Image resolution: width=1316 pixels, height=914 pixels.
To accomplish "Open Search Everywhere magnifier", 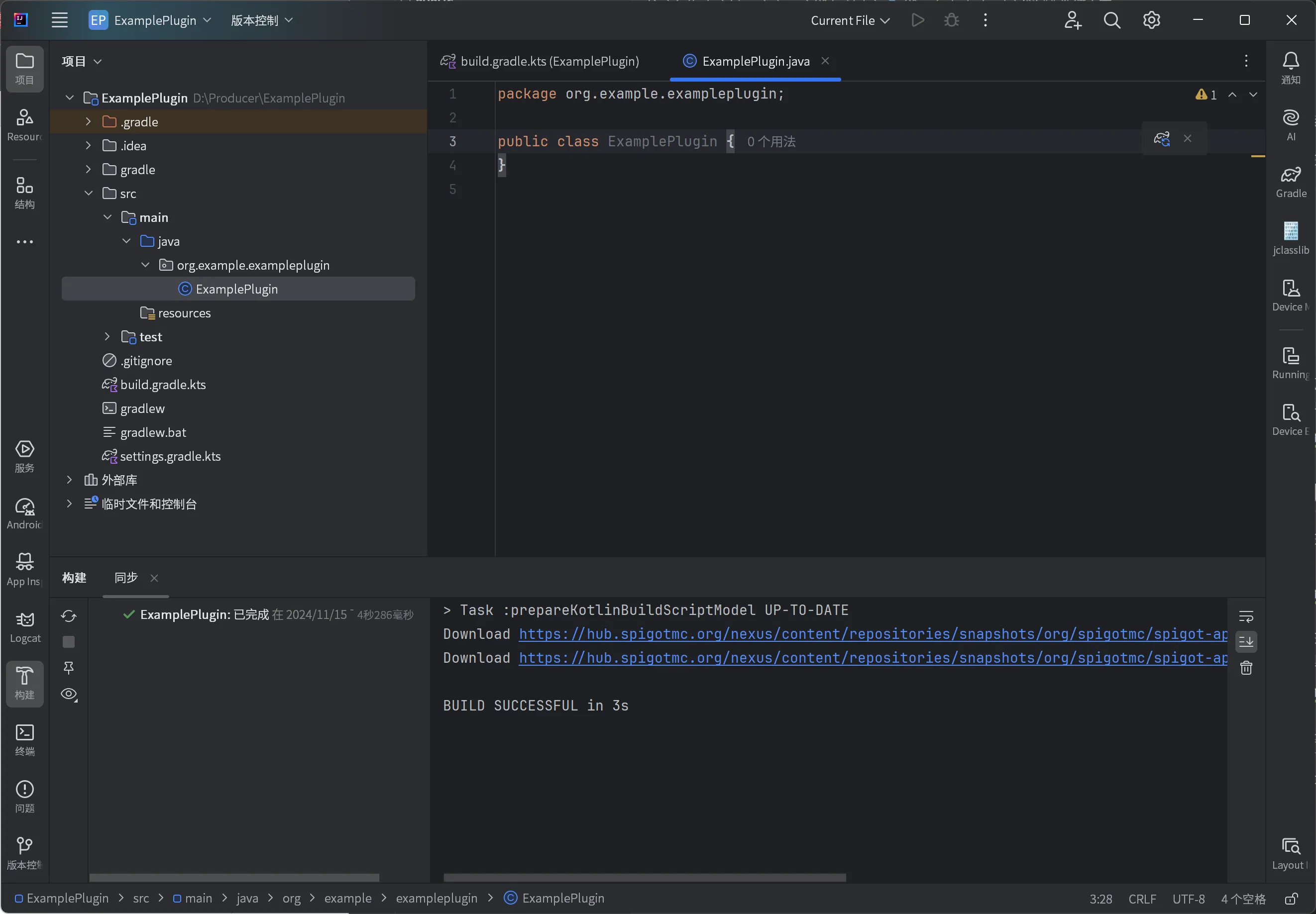I will pyautogui.click(x=1112, y=20).
